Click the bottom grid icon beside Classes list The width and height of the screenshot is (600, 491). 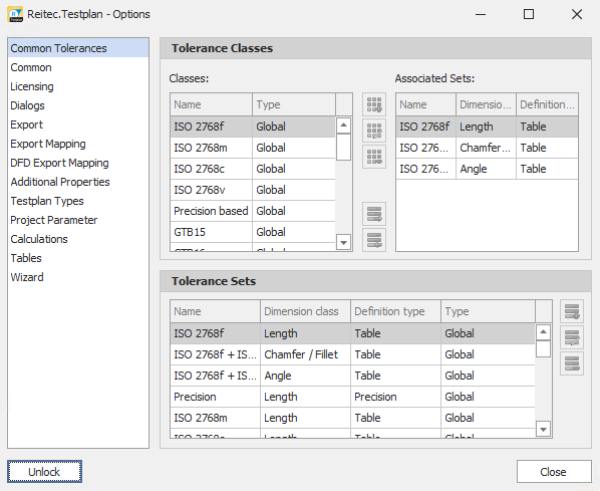click(375, 155)
